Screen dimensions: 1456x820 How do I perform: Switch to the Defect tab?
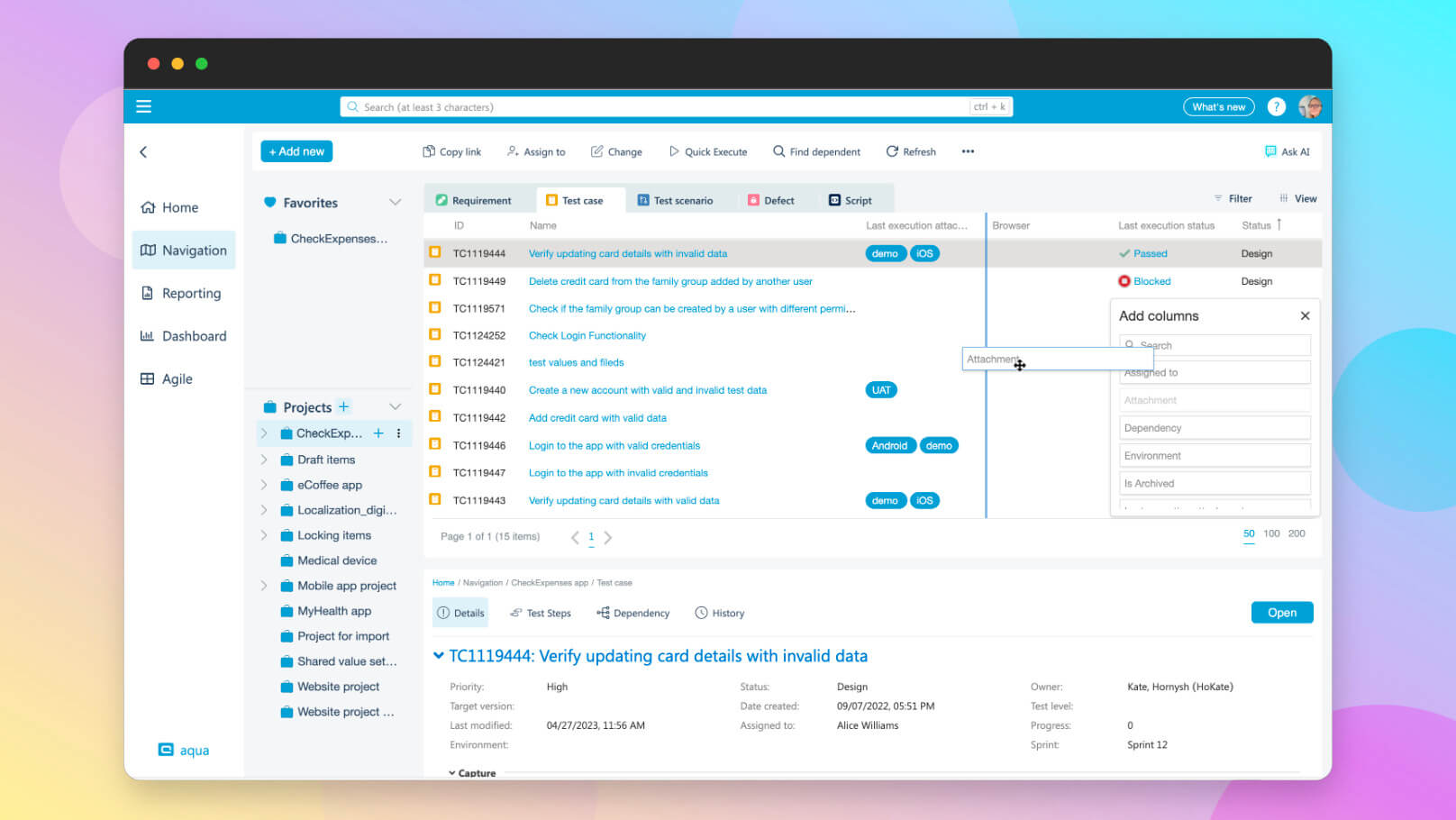click(x=771, y=200)
